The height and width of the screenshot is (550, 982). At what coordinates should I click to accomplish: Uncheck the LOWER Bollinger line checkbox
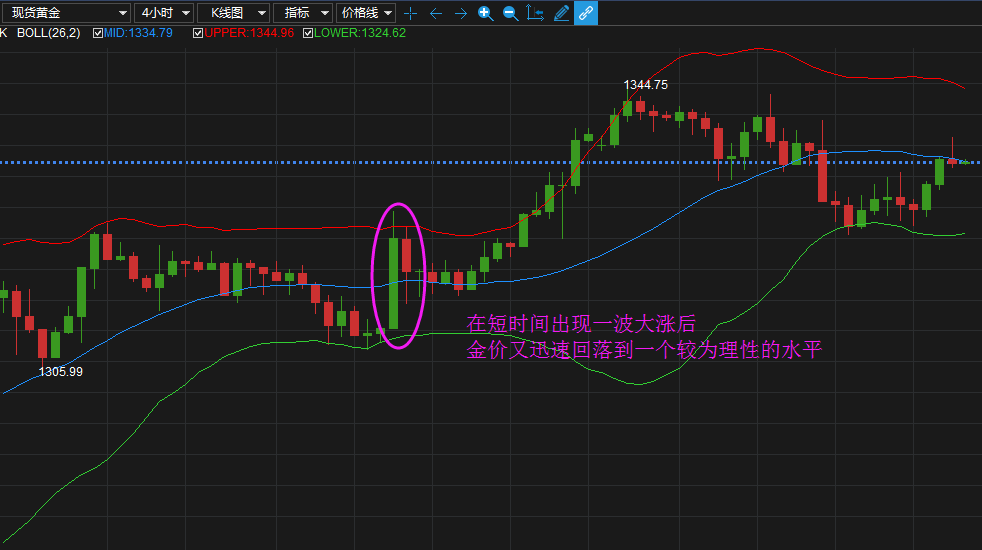tap(308, 33)
